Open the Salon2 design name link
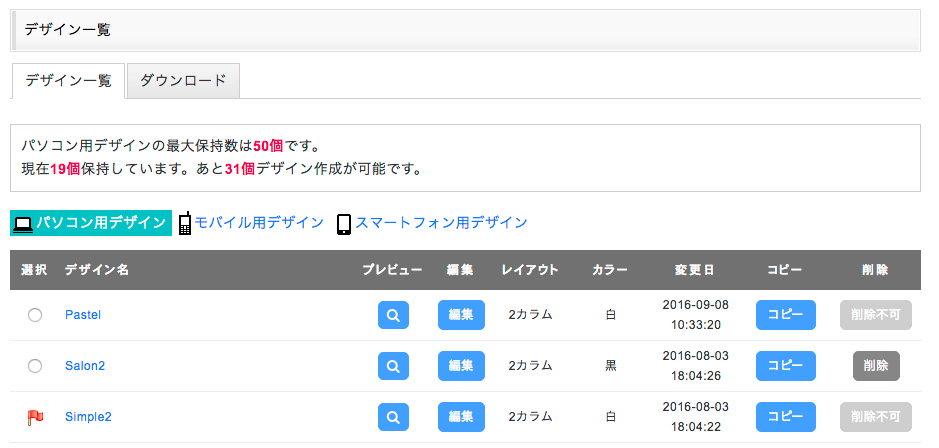The image size is (939, 448). [x=85, y=366]
